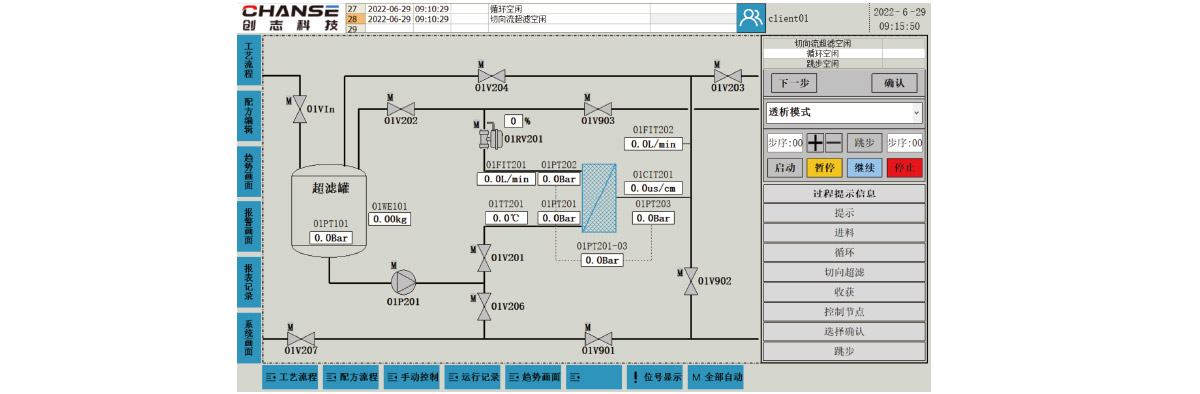
Task: Click the 下一步 next step button
Action: point(795,83)
